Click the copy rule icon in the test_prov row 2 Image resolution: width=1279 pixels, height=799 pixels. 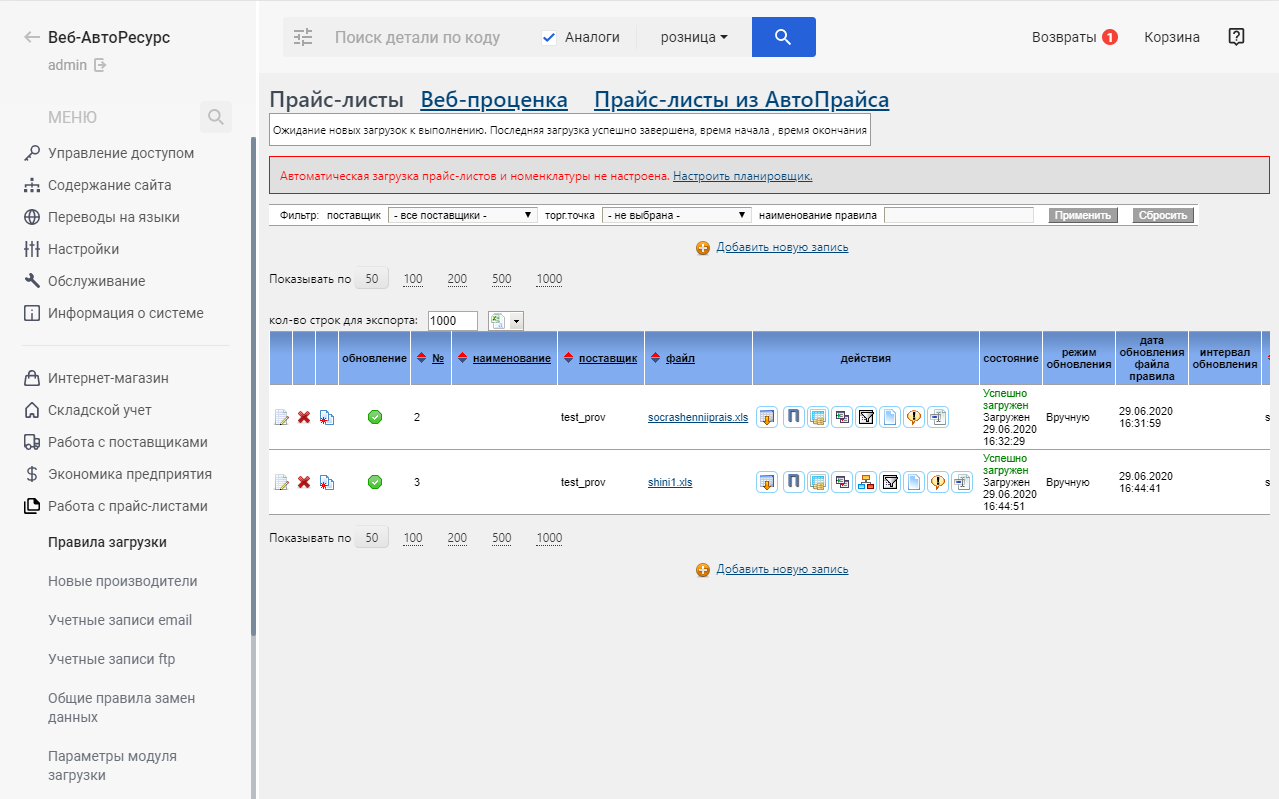(327, 417)
